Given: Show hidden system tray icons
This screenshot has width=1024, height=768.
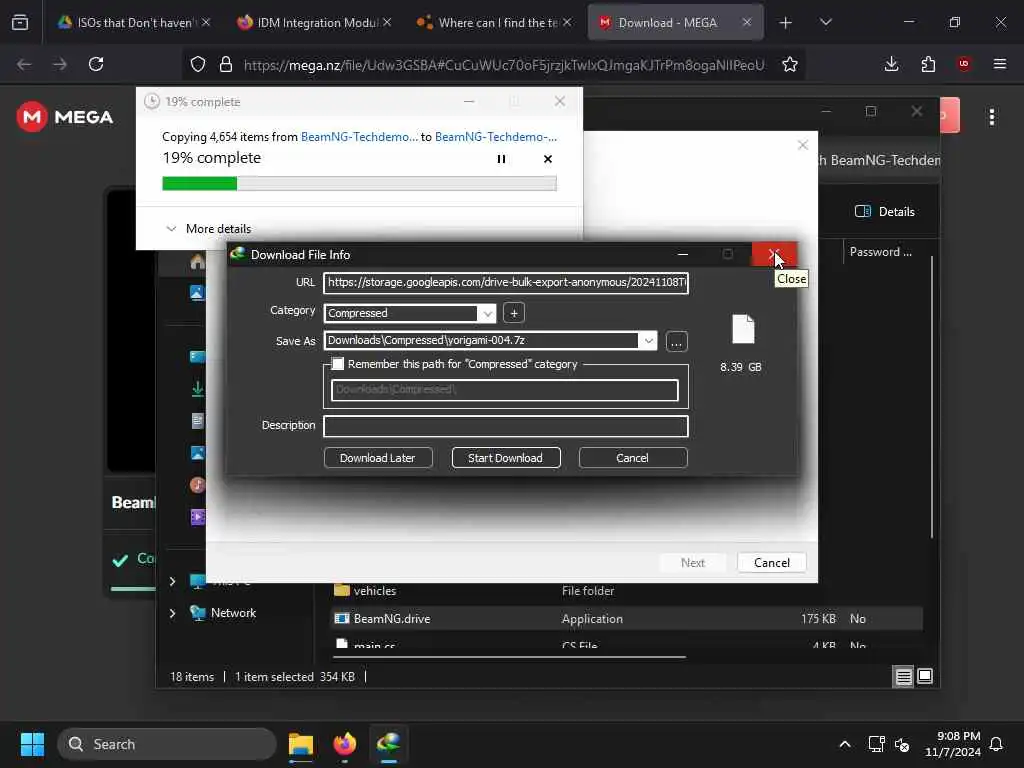Looking at the screenshot, I should (844, 744).
